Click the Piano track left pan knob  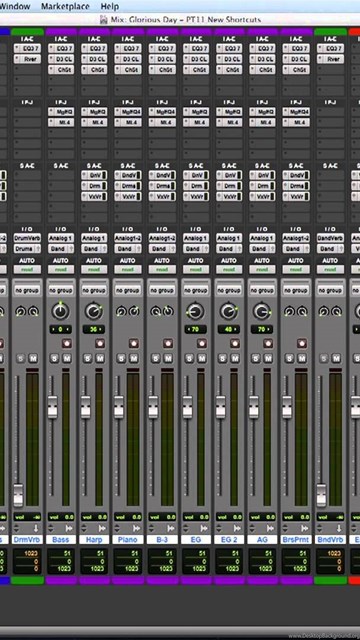click(121, 312)
